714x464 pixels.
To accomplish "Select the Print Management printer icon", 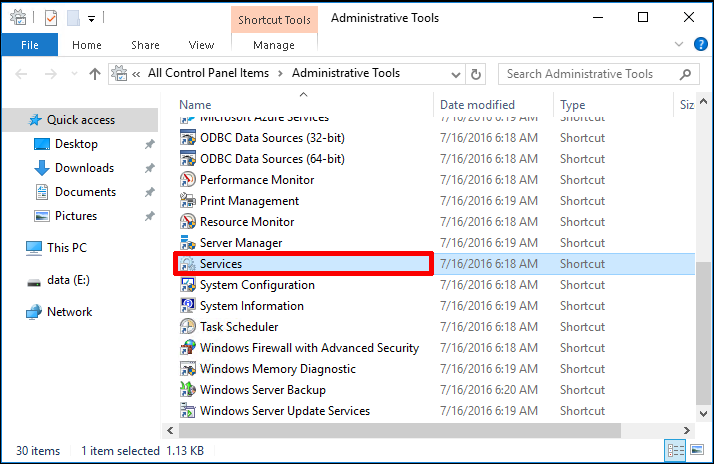I will (188, 200).
